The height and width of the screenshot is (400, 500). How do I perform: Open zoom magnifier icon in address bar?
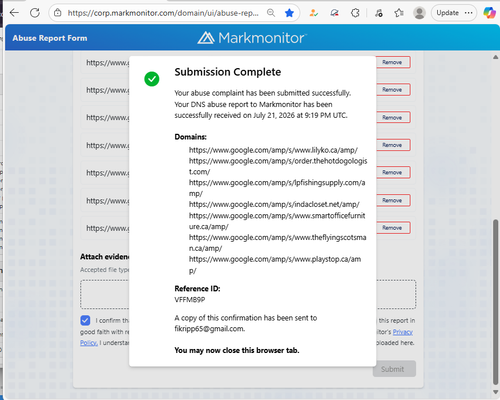click(271, 13)
